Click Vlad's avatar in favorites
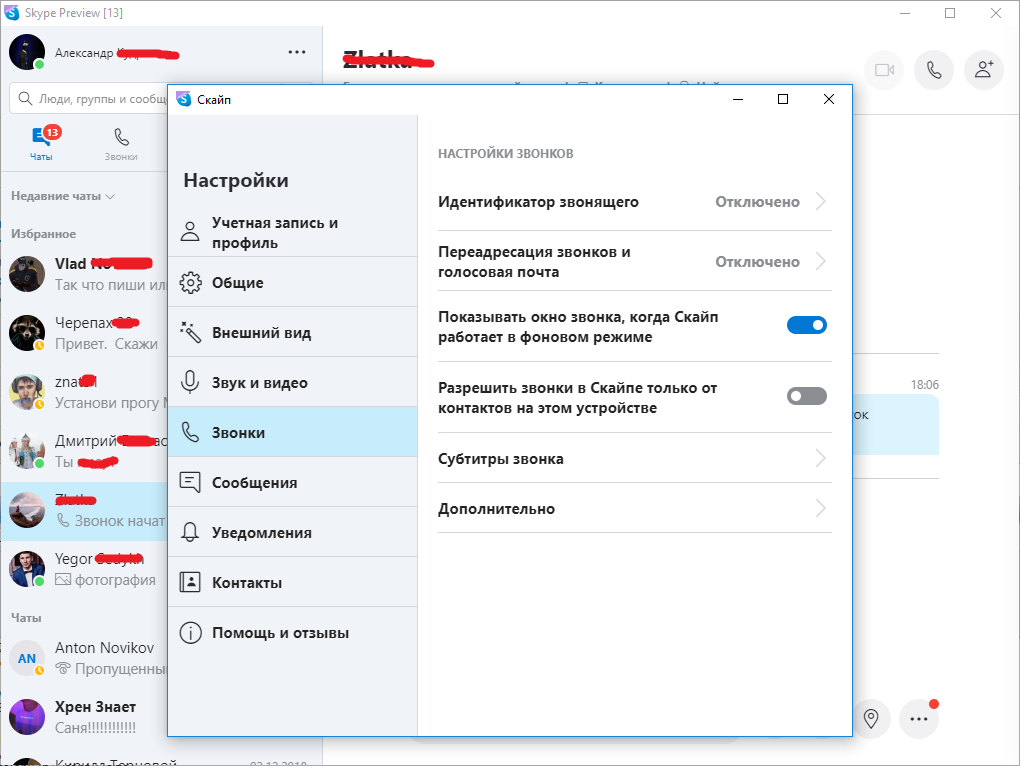Viewport: 1020px width, 766px height. click(x=27, y=274)
